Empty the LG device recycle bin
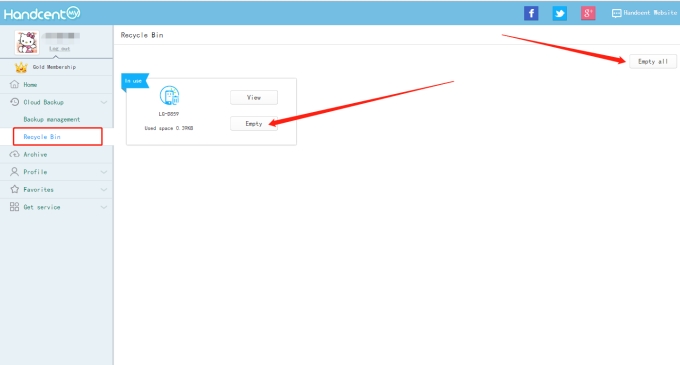 click(254, 124)
